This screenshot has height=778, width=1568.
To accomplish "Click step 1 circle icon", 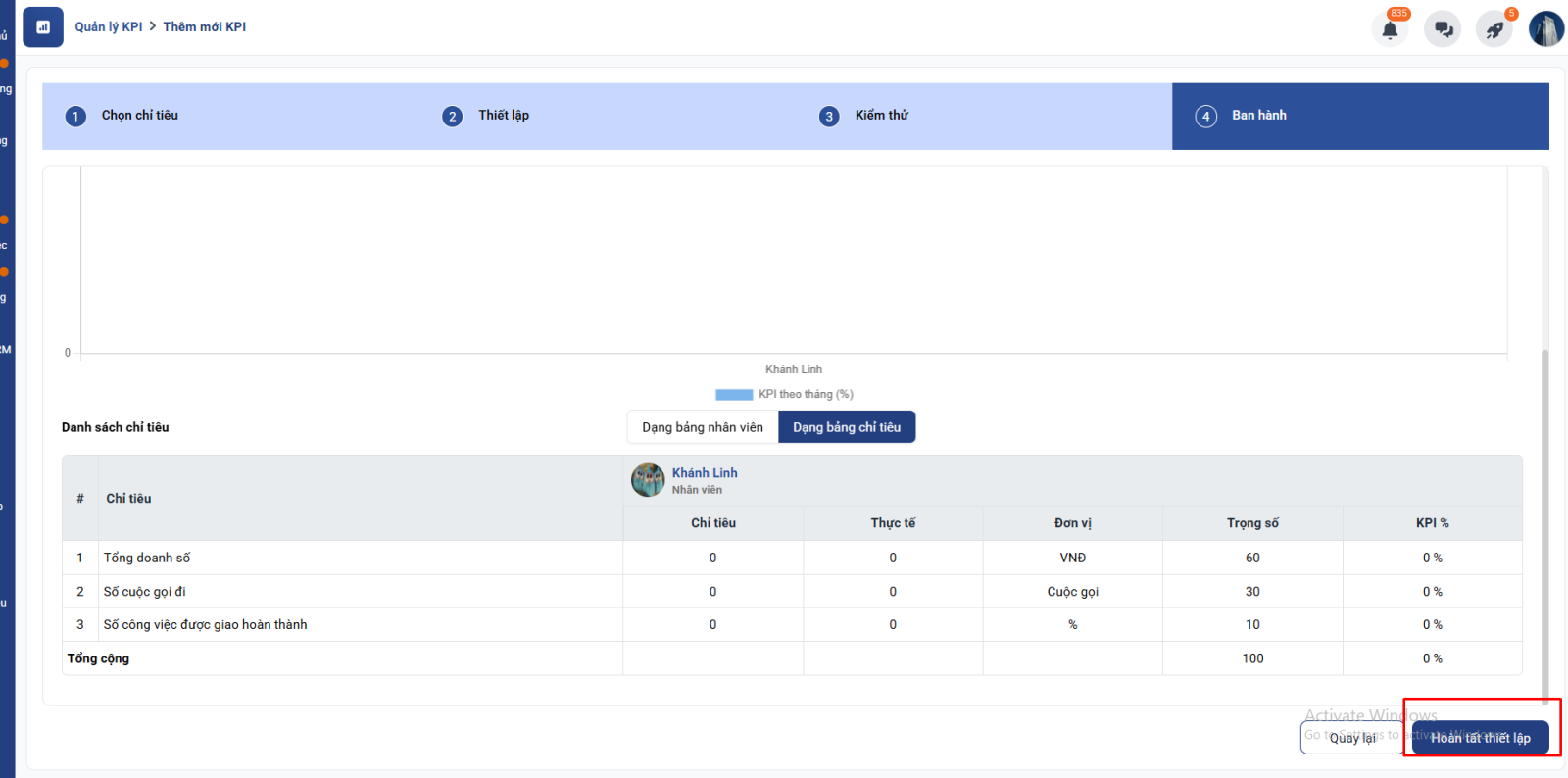I will click(x=75, y=117).
